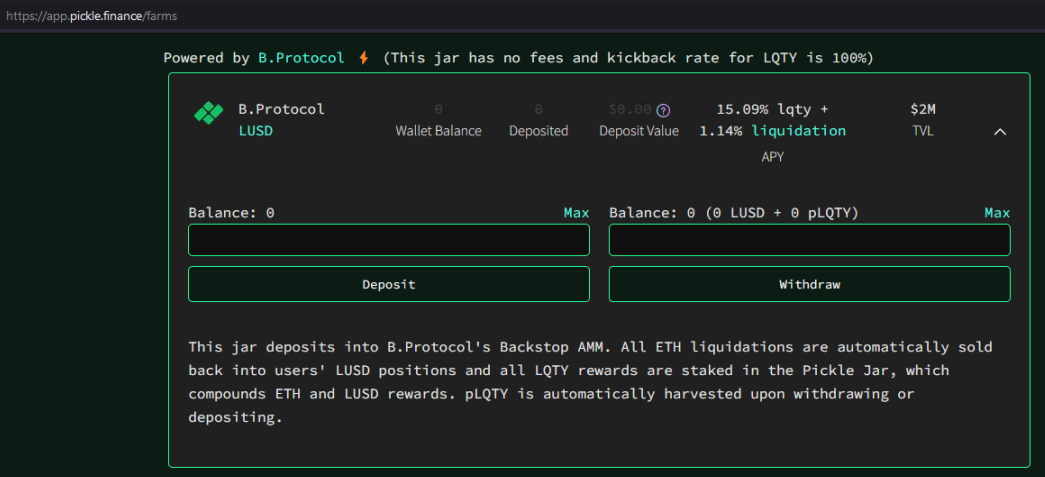Click the Withdraw button
1045x477 pixels.
pos(810,284)
